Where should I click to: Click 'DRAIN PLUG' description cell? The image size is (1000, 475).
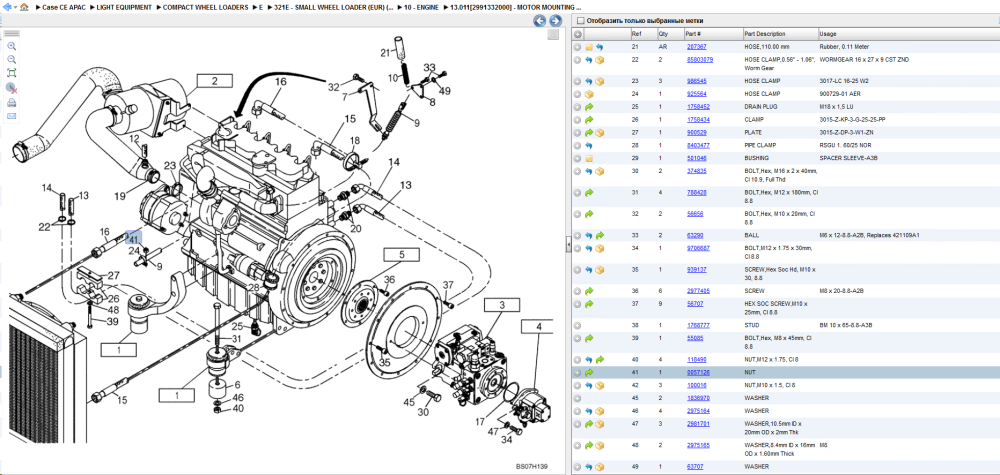click(759, 107)
